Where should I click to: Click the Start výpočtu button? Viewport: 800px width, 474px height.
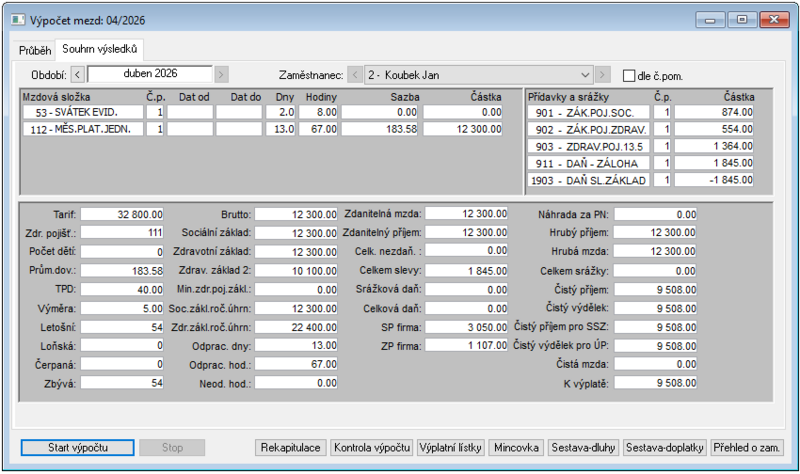pyautogui.click(x=78, y=447)
